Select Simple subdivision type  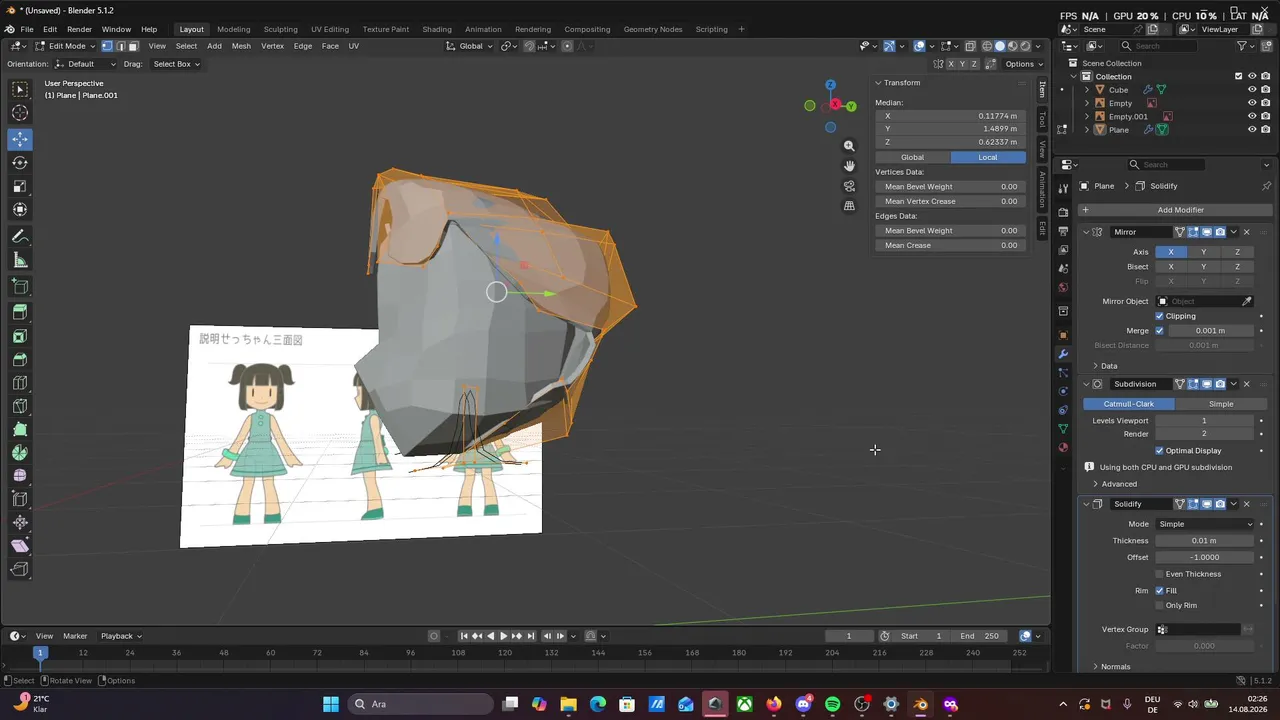click(x=1221, y=404)
